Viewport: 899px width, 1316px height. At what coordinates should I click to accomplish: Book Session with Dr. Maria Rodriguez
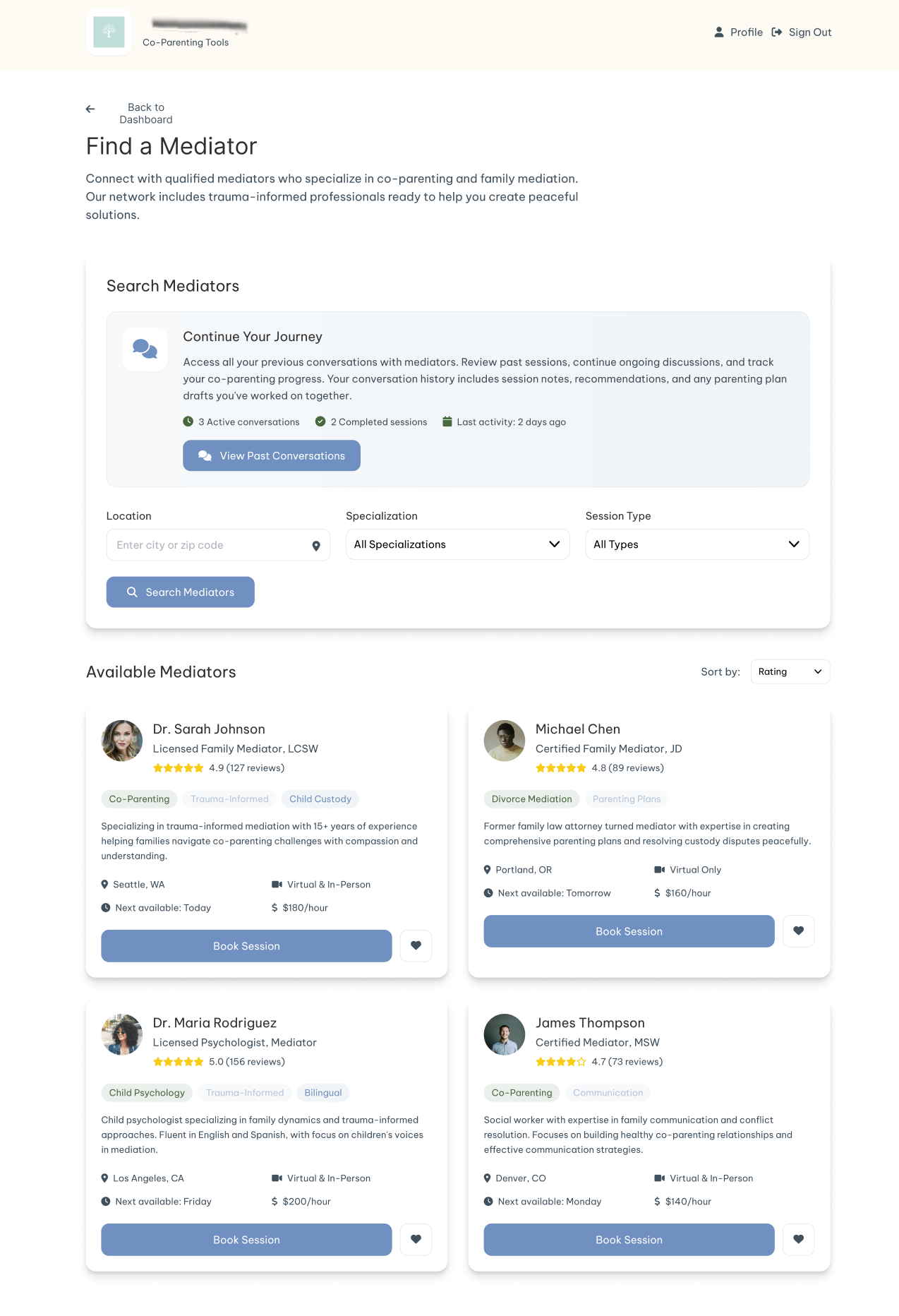click(246, 1240)
